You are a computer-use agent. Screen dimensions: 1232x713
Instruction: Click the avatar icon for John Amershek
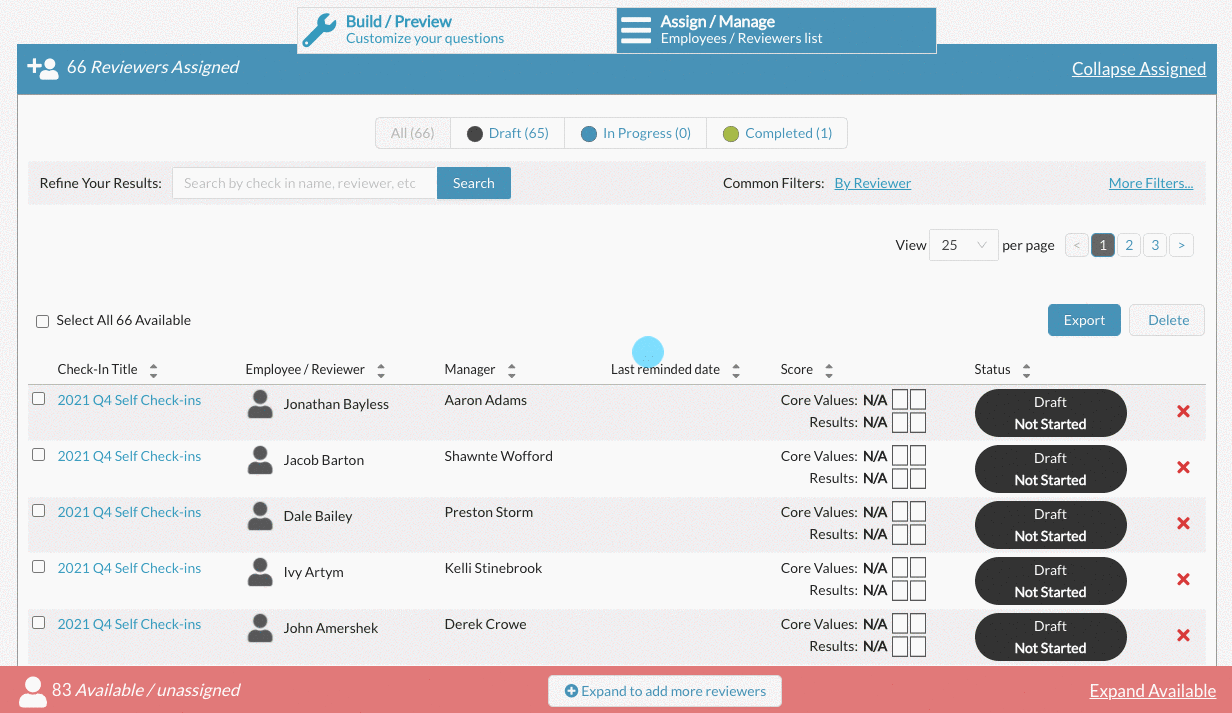click(260, 628)
